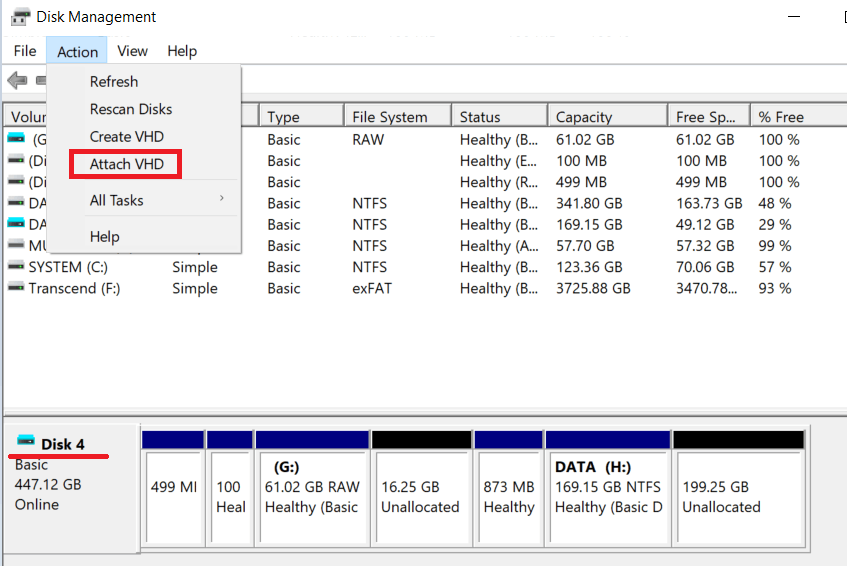Image resolution: width=847 pixels, height=566 pixels.
Task: Sort by Status column header
Action: (480, 117)
